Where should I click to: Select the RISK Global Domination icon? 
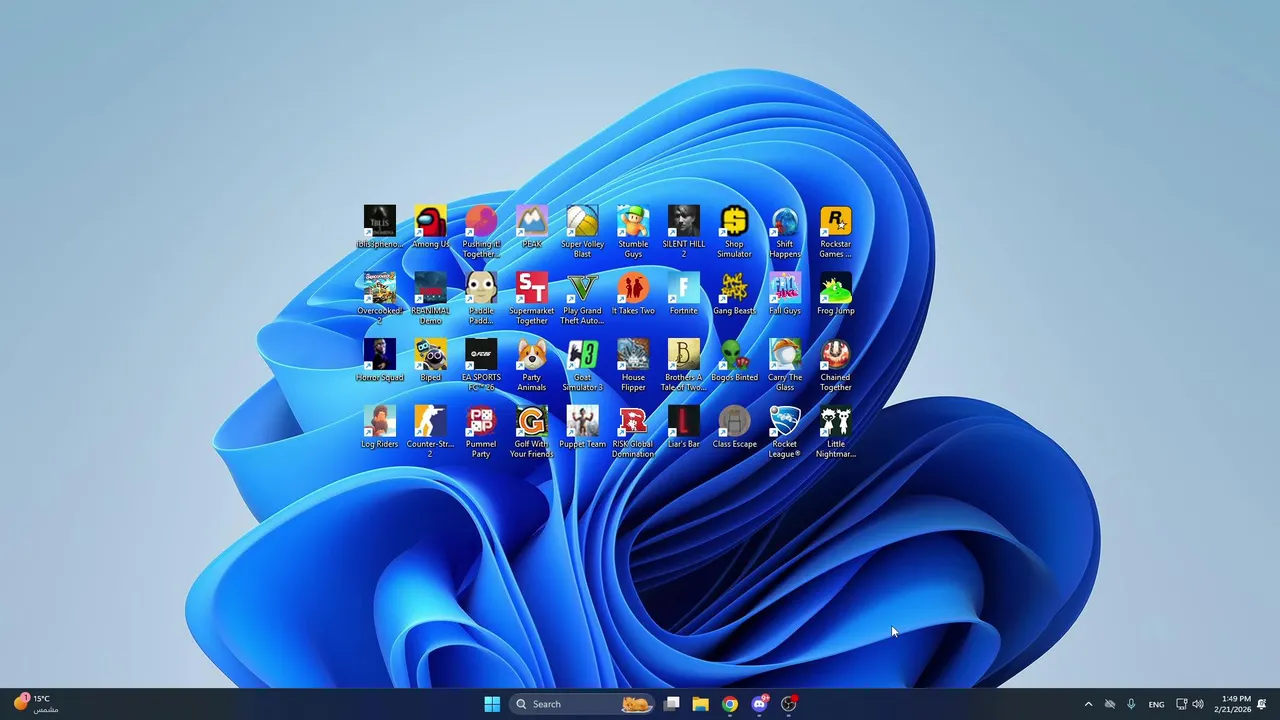[633, 432]
